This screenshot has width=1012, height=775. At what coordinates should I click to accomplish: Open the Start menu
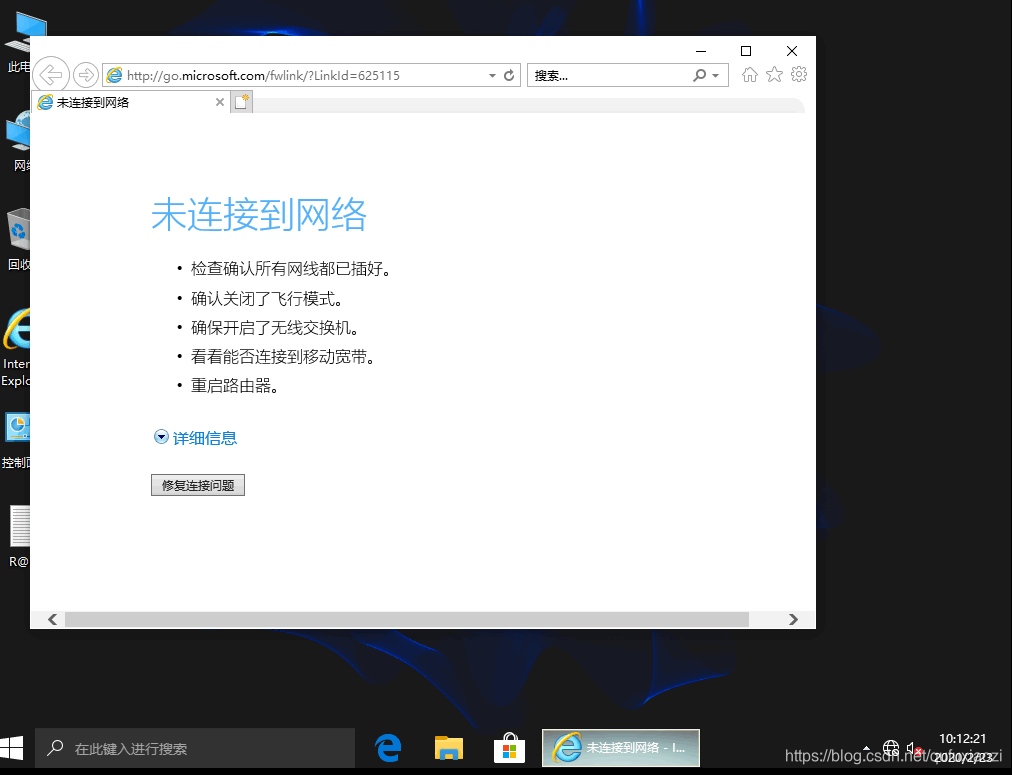tap(13, 747)
